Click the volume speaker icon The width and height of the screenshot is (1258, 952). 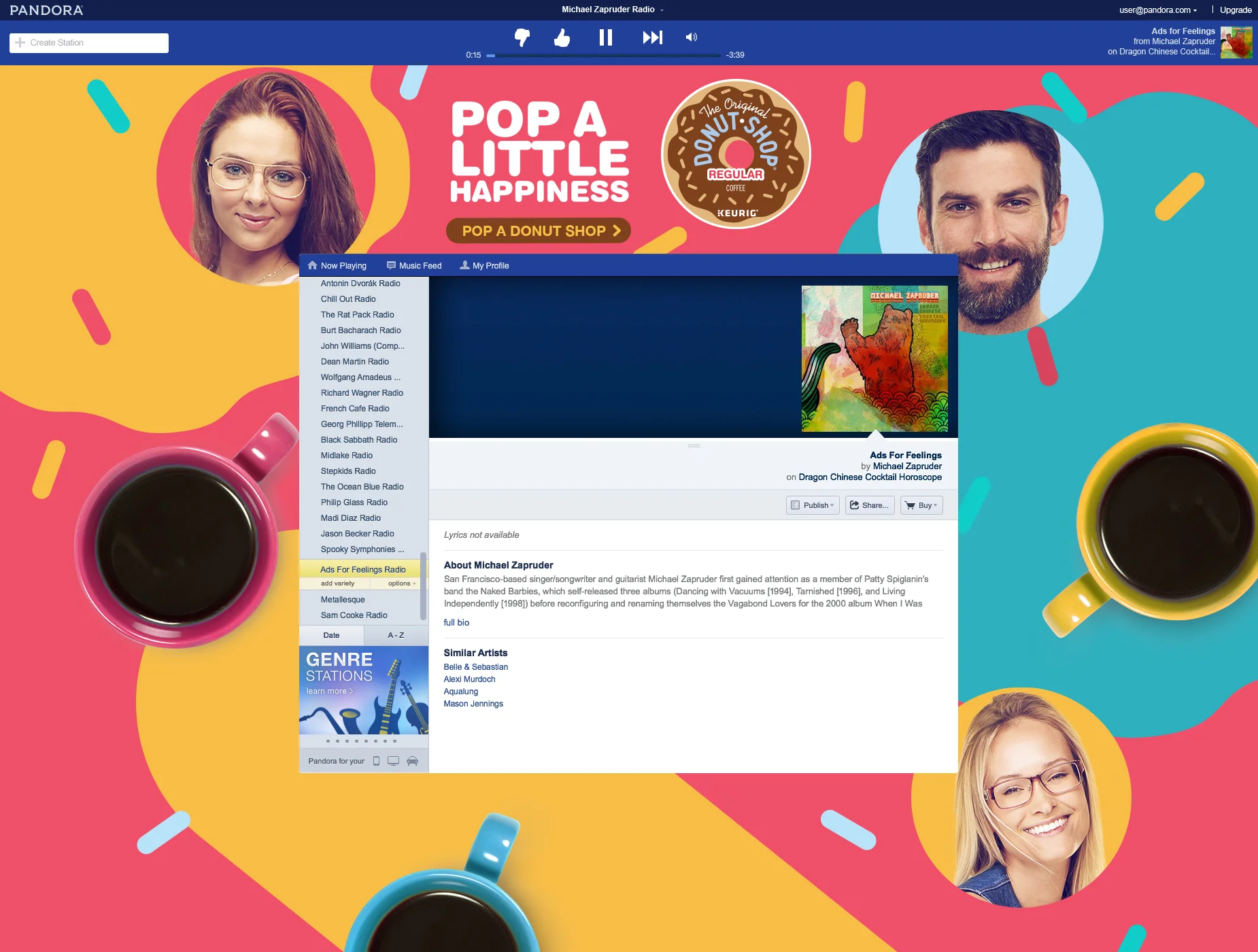(692, 37)
